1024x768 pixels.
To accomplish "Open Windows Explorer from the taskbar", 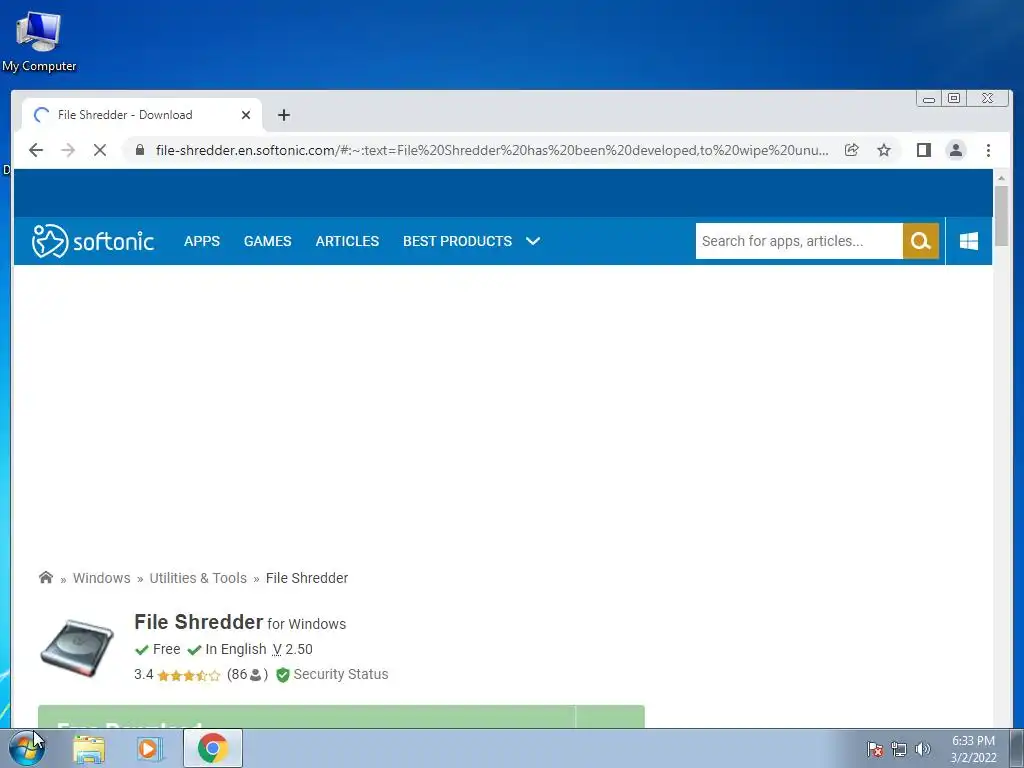I will [x=89, y=748].
